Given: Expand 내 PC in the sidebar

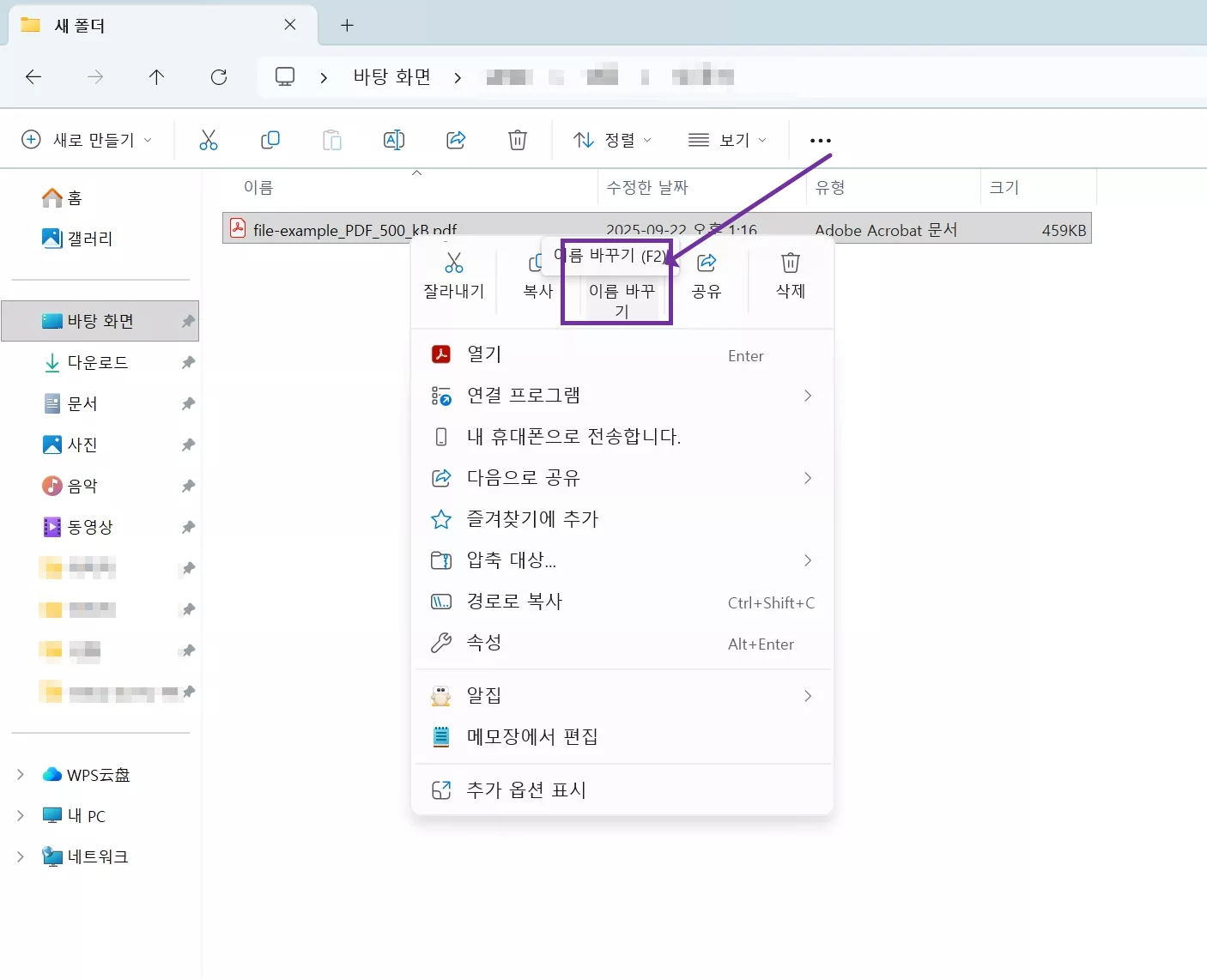Looking at the screenshot, I should (x=19, y=815).
